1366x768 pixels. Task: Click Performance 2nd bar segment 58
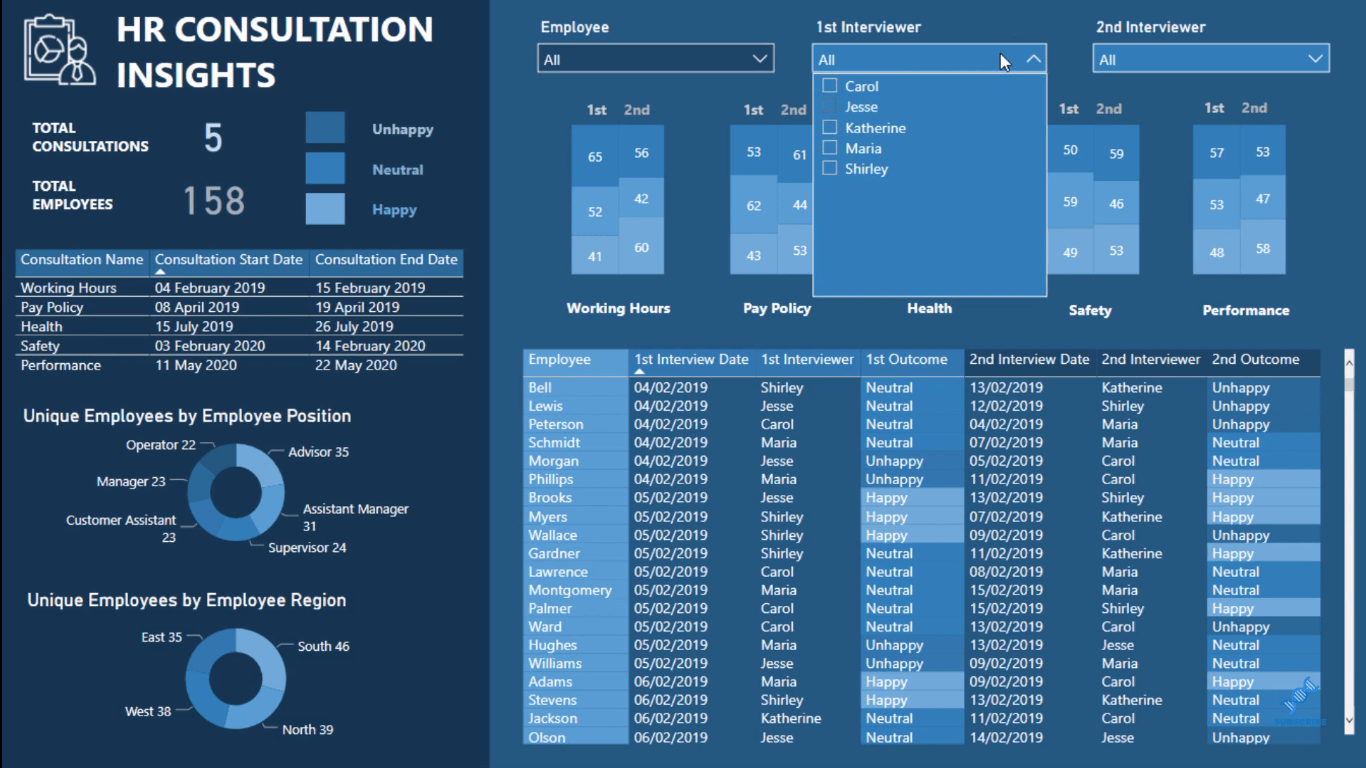[1263, 247]
